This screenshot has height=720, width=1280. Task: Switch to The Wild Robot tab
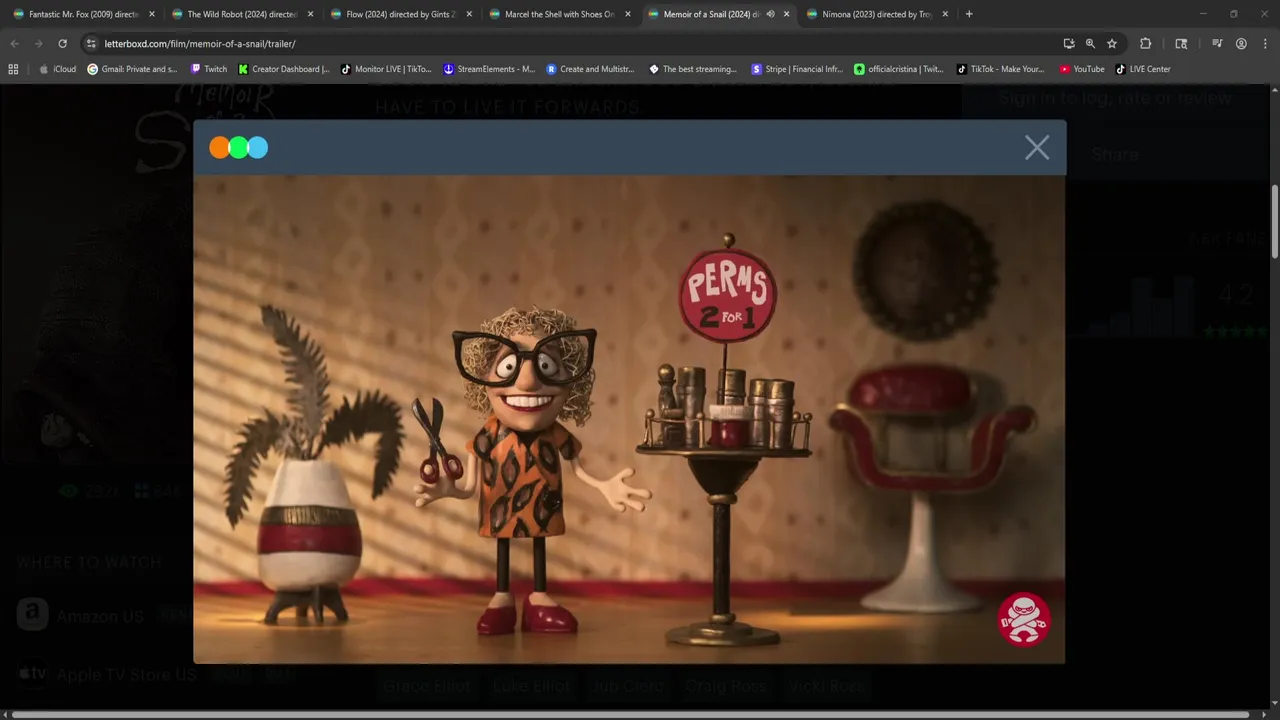click(243, 14)
